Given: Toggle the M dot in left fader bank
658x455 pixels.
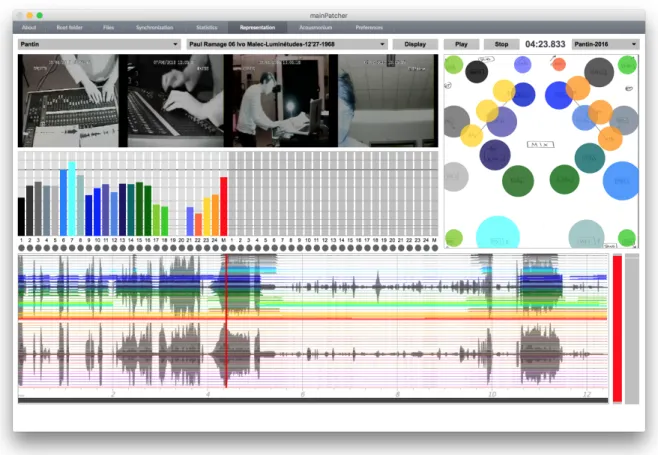Looking at the screenshot, I should click(224, 248).
